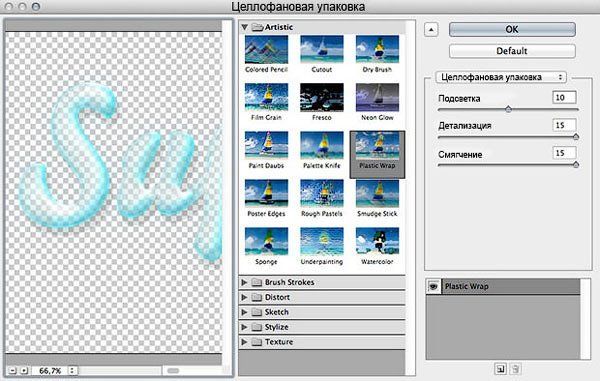Click the preview horizontal scrollbar thumb

[173, 371]
